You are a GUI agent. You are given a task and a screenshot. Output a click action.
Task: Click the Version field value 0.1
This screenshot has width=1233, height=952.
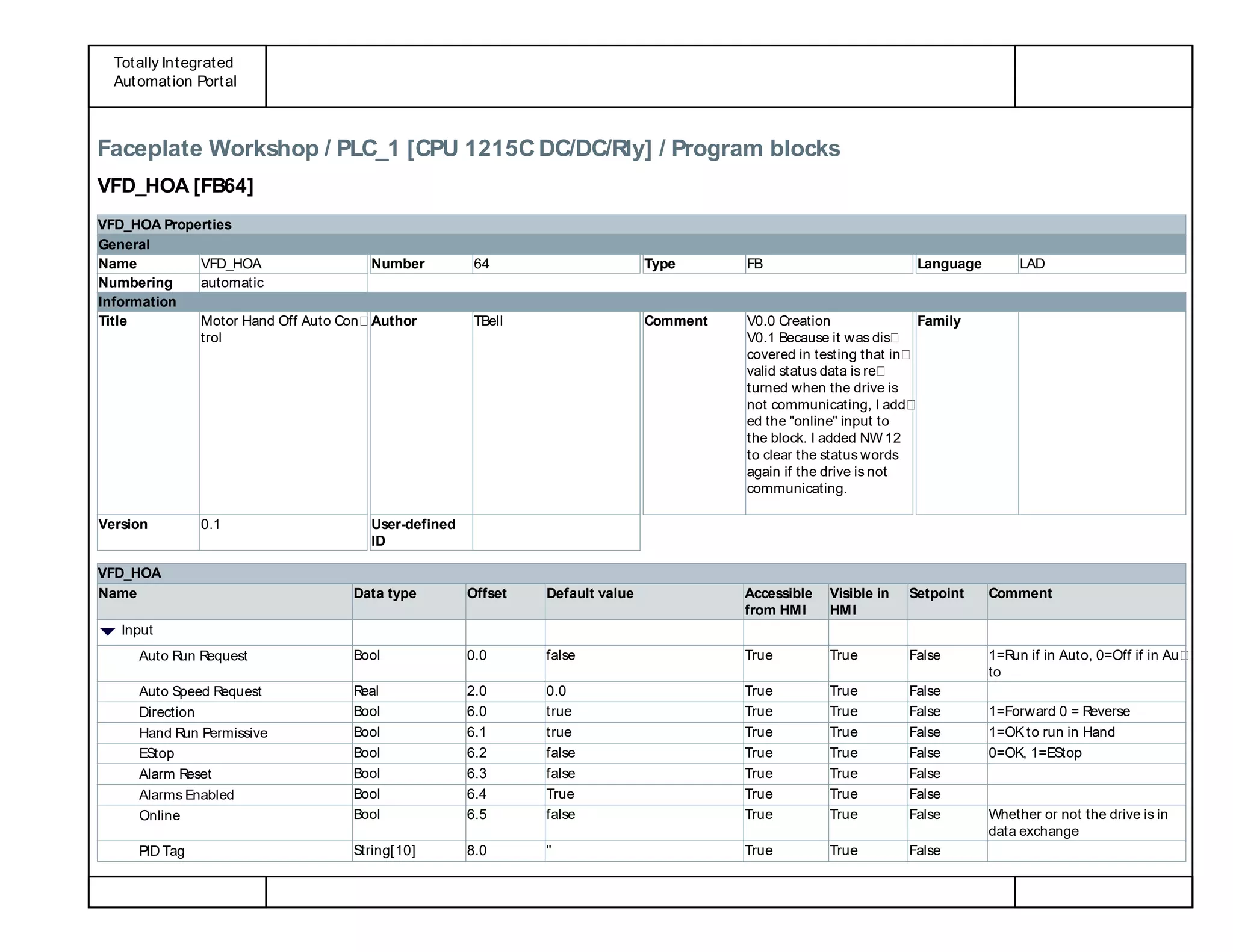click(211, 524)
